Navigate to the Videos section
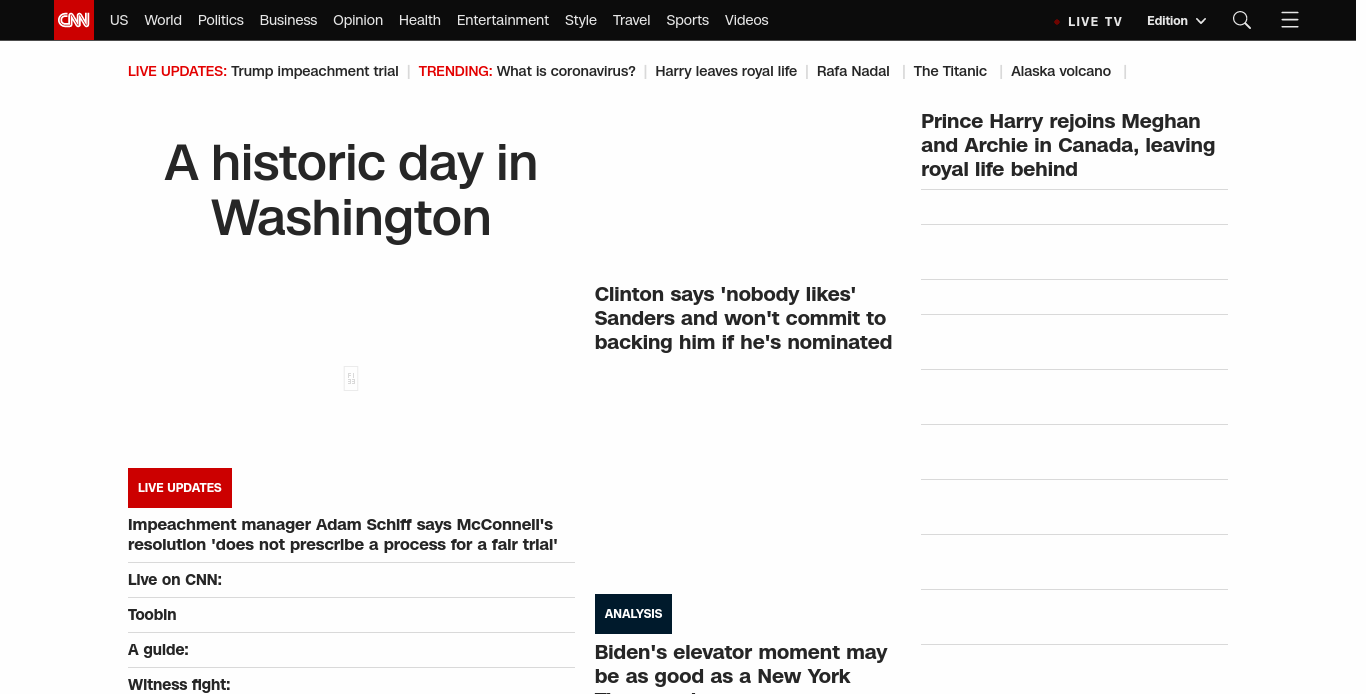 pos(746,20)
